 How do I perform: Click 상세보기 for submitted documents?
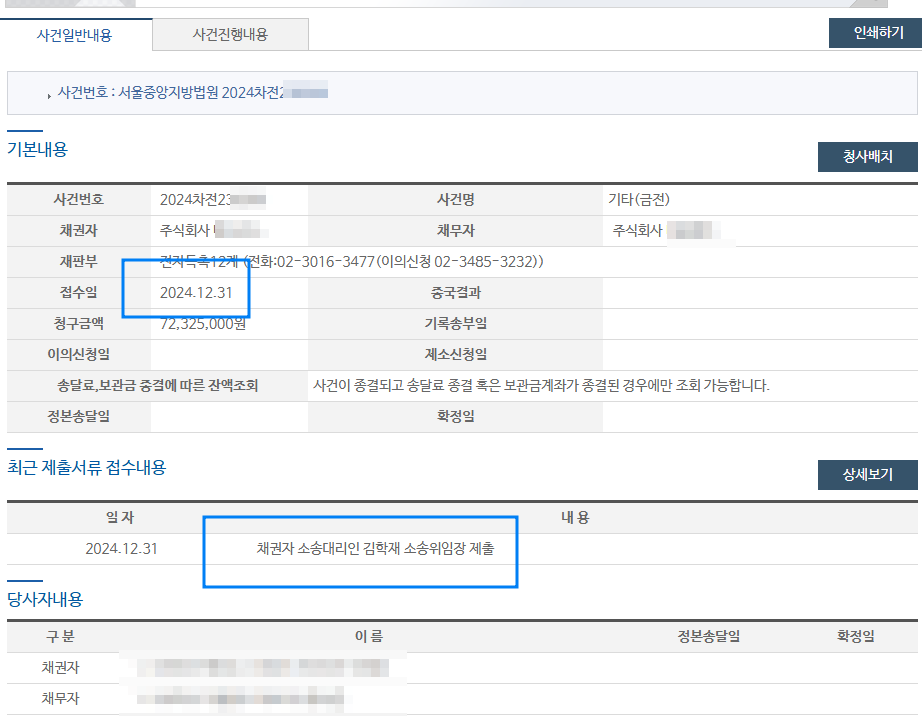[867, 475]
